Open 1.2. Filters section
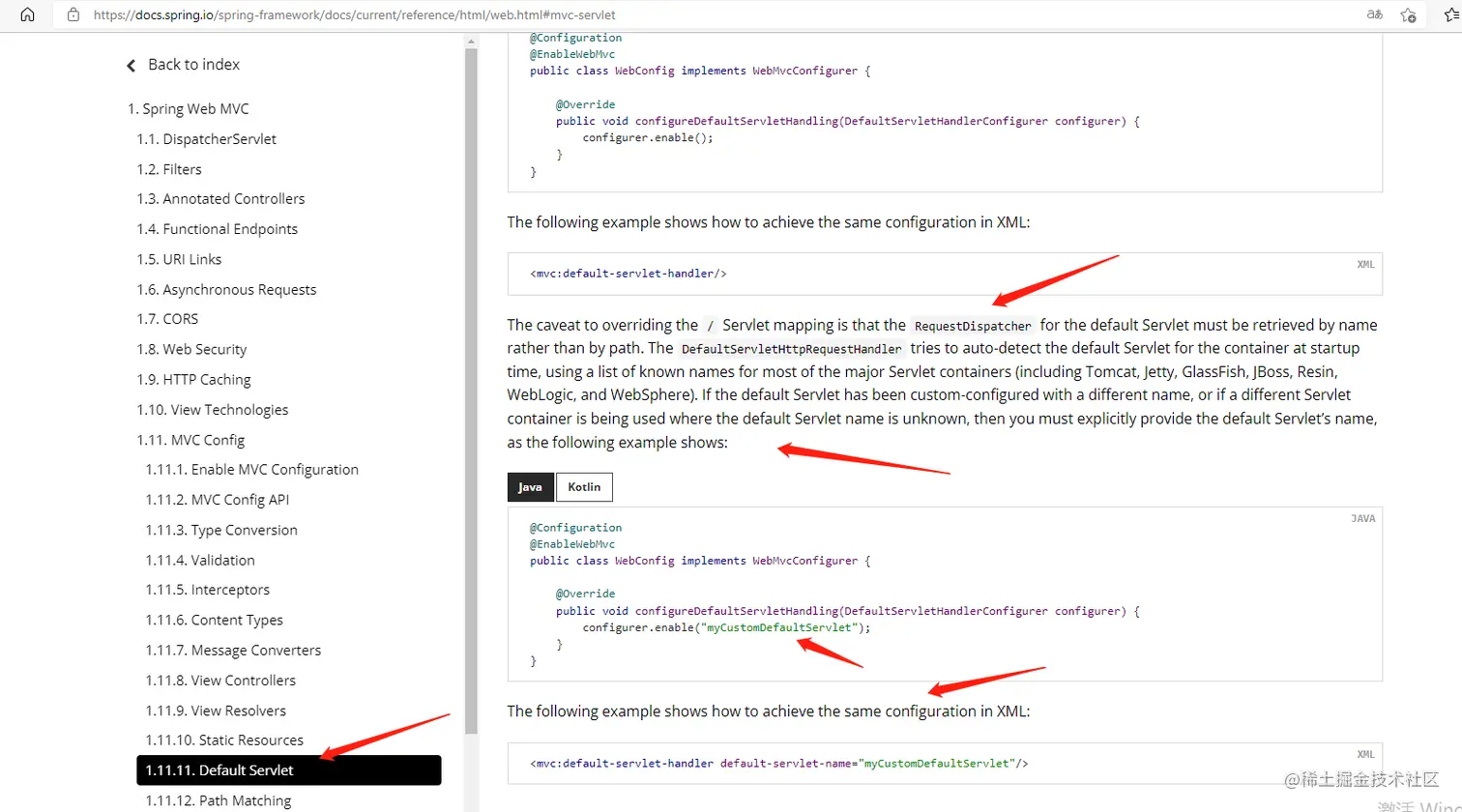The image size is (1462, 812). [169, 169]
